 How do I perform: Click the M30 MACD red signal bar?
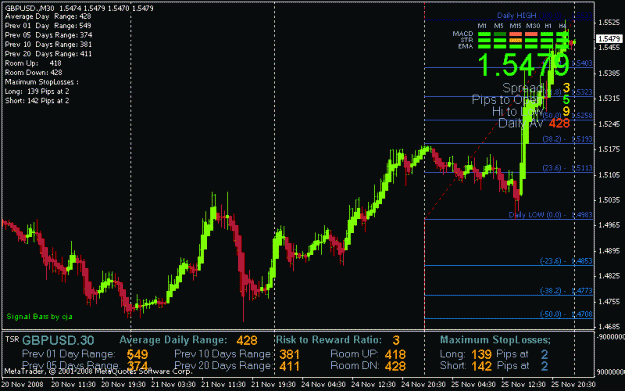click(531, 34)
